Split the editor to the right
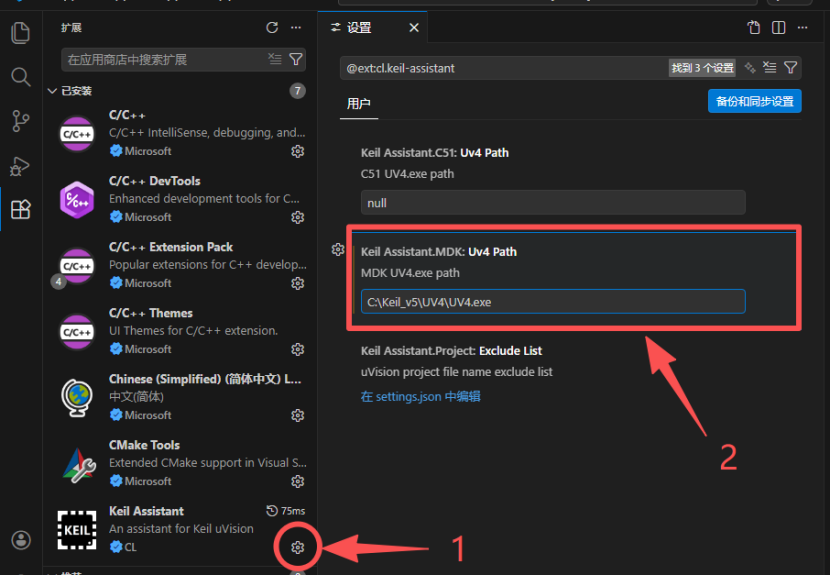Viewport: 831px width, 575px height. pos(778,28)
